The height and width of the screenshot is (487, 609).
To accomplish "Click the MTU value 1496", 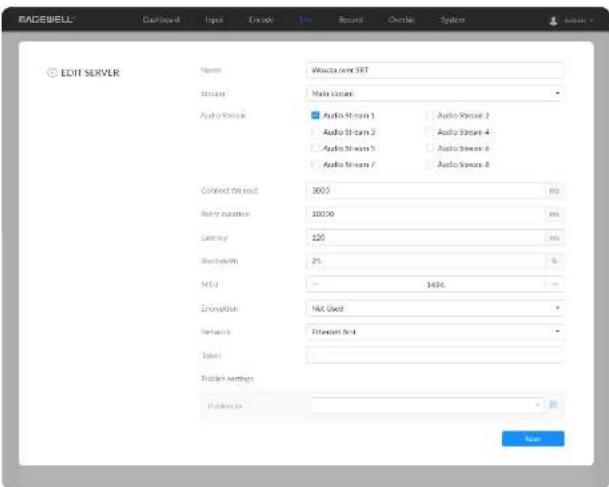I will [435, 285].
